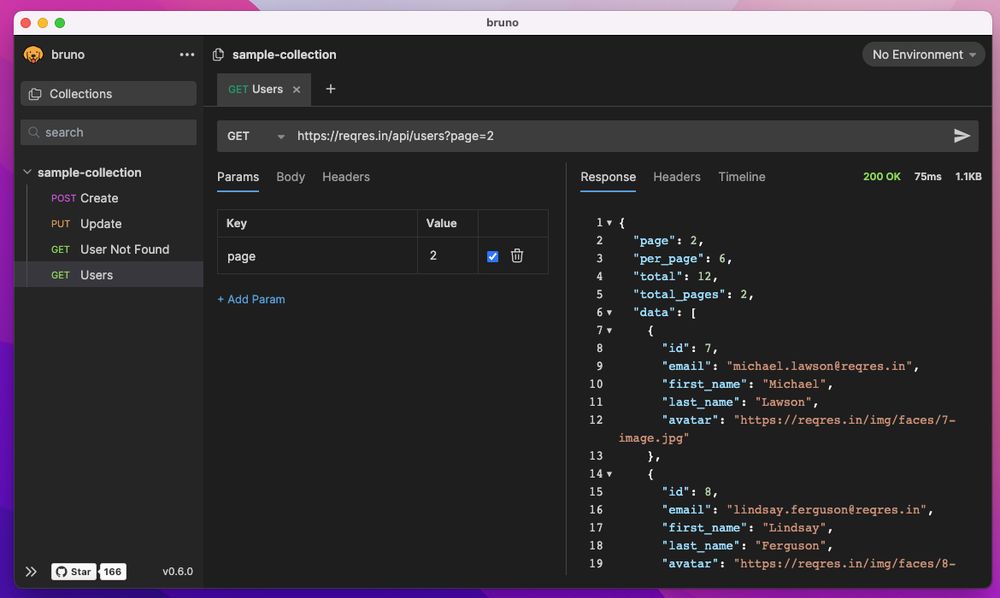Image resolution: width=1000 pixels, height=598 pixels.
Task: Click the + Add Param link
Action: 251,299
